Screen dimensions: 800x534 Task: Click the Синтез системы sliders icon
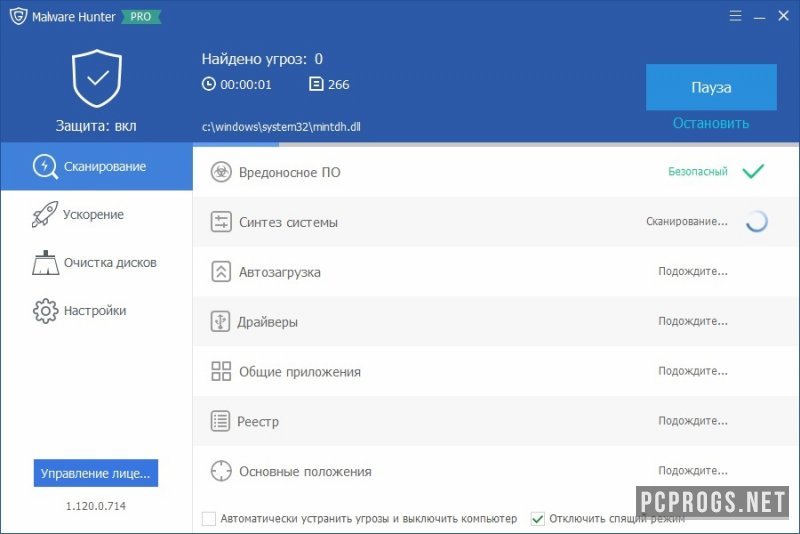(x=221, y=222)
